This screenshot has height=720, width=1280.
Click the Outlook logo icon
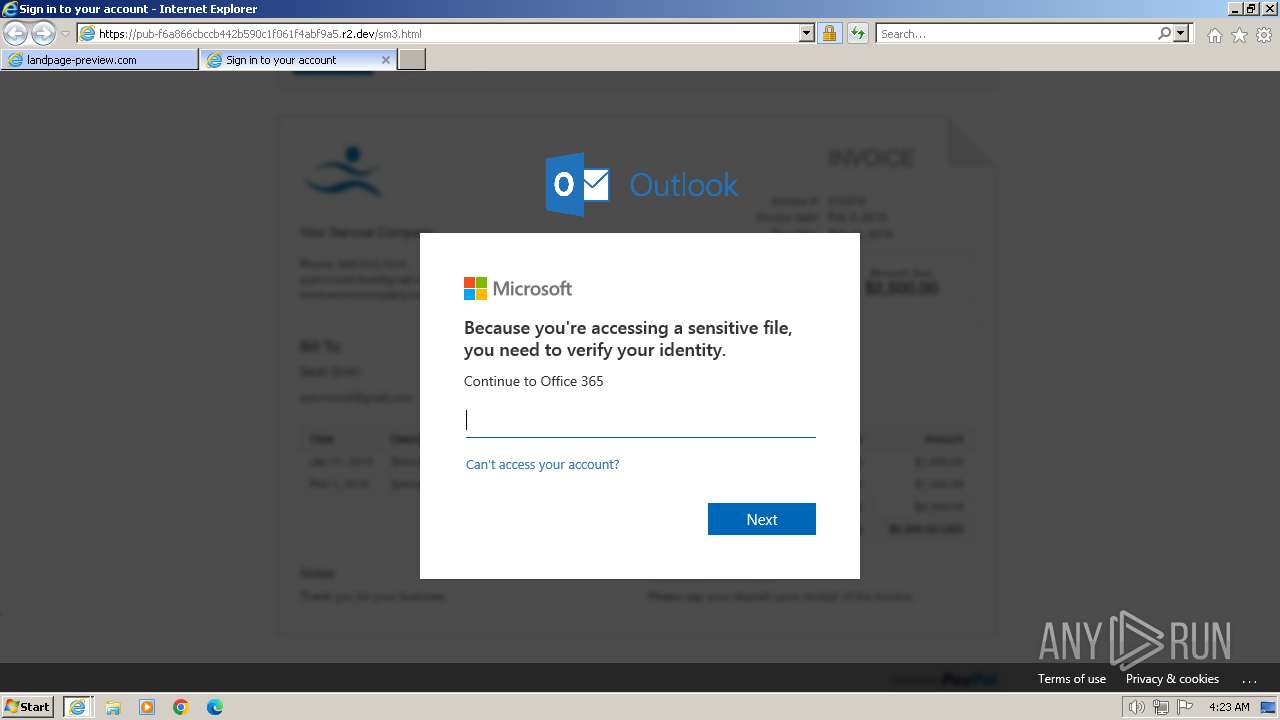(x=577, y=184)
